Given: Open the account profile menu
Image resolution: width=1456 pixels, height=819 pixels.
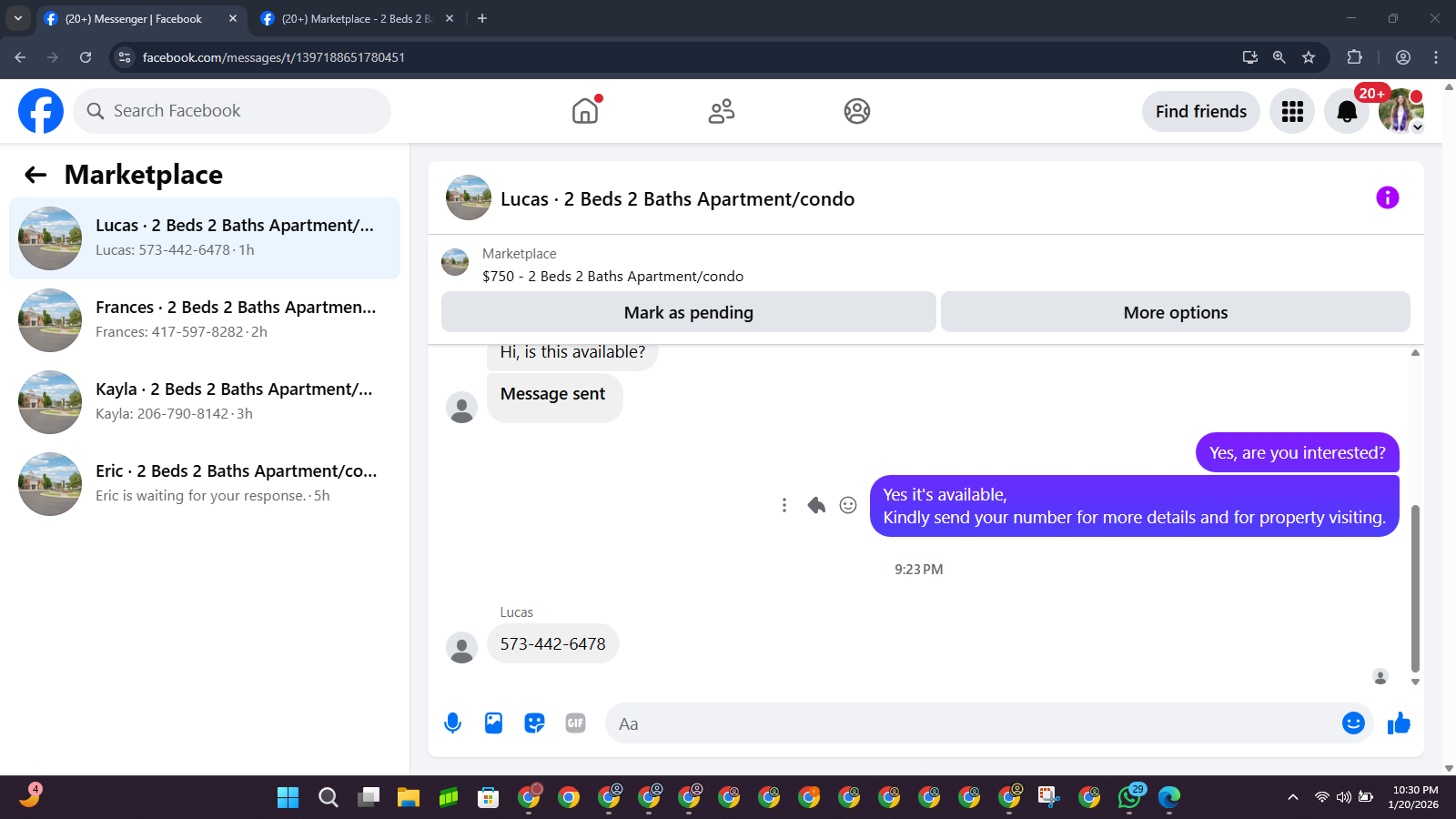Looking at the screenshot, I should click(x=1401, y=111).
